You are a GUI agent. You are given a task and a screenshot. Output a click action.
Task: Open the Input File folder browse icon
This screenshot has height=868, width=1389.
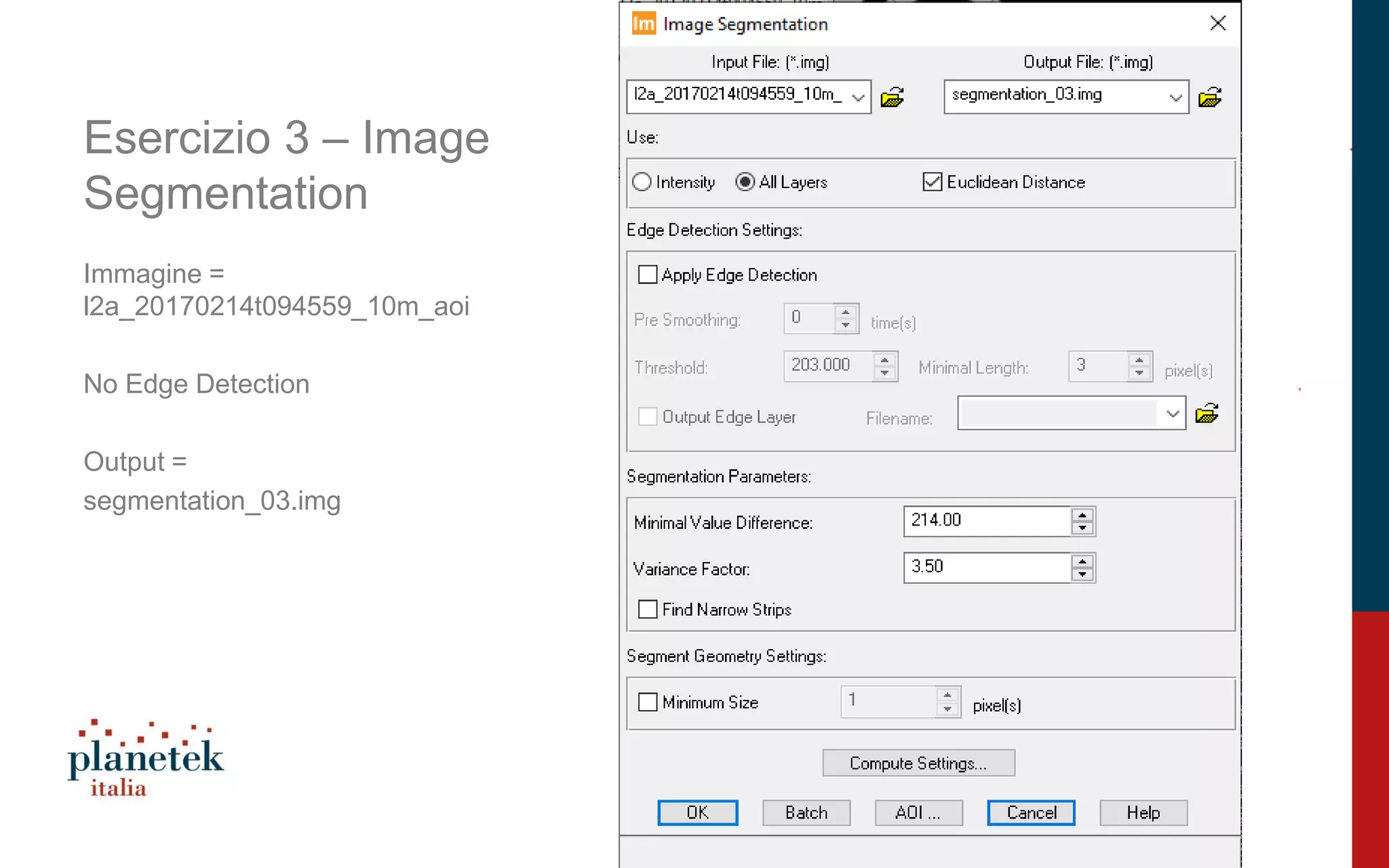tap(892, 98)
